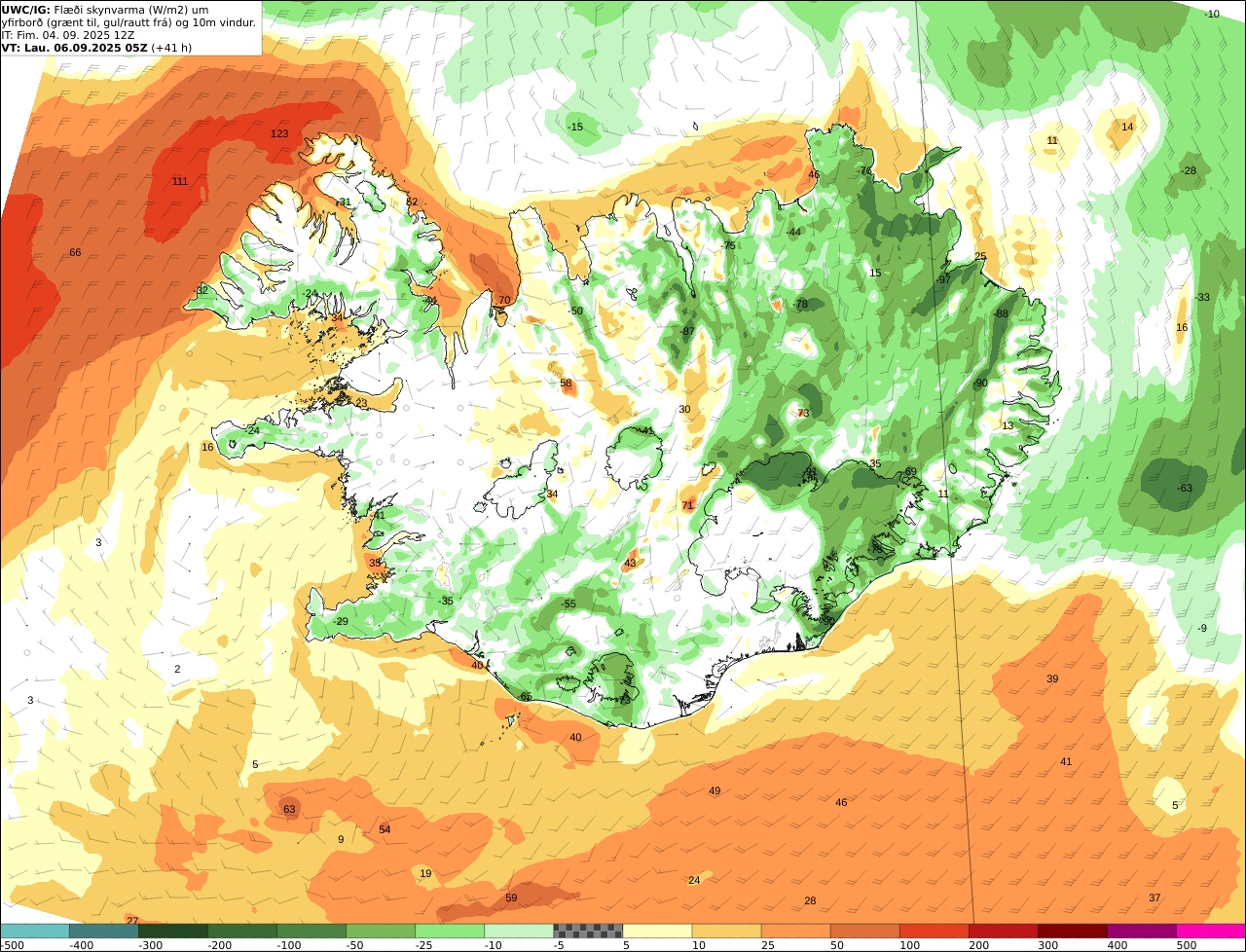Viewport: 1246px width, 952px height.
Task: Click the '58' value in northwest Iceland
Action: tap(566, 383)
